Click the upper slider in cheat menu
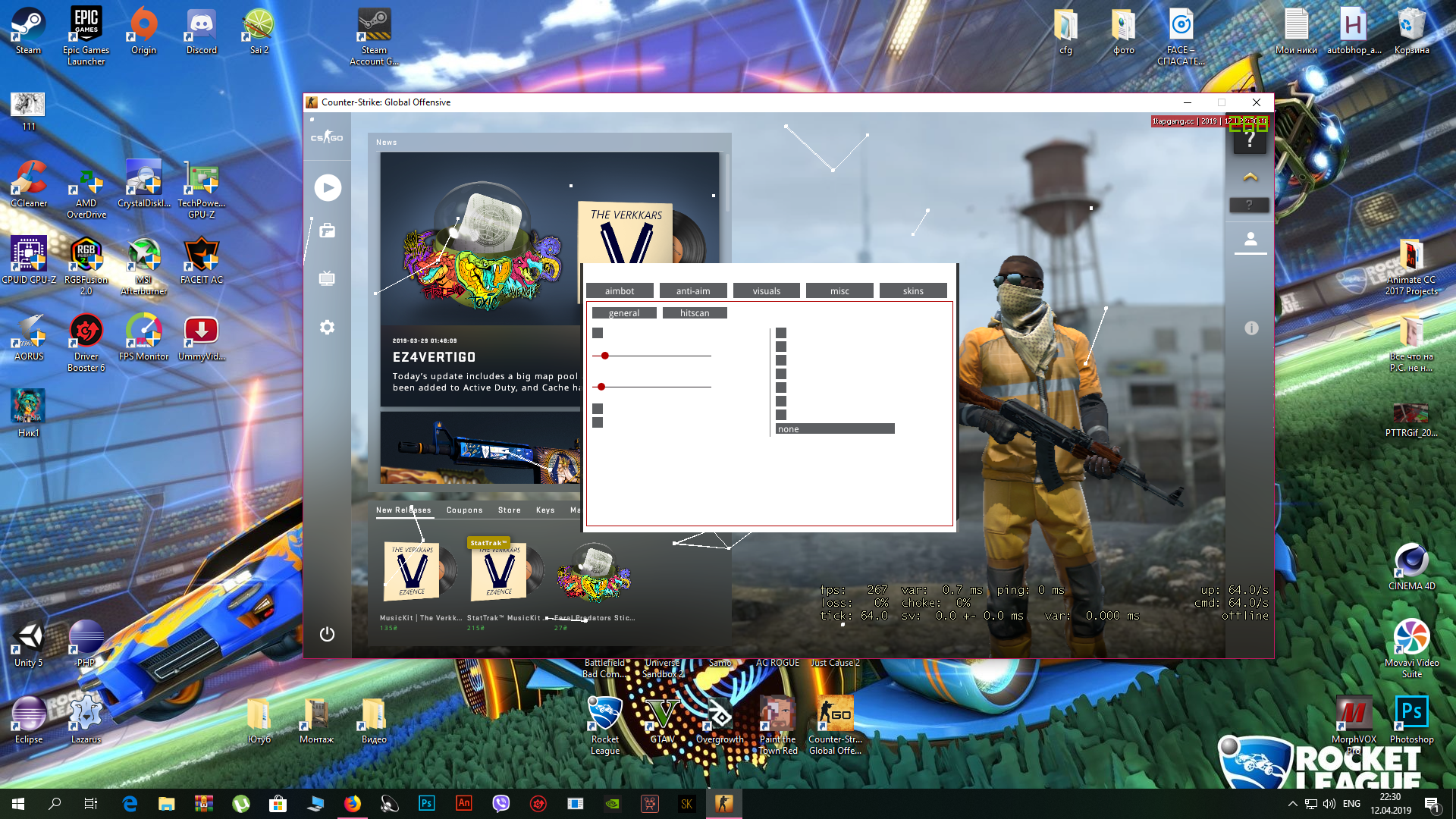The height and width of the screenshot is (819, 1456). (652, 356)
